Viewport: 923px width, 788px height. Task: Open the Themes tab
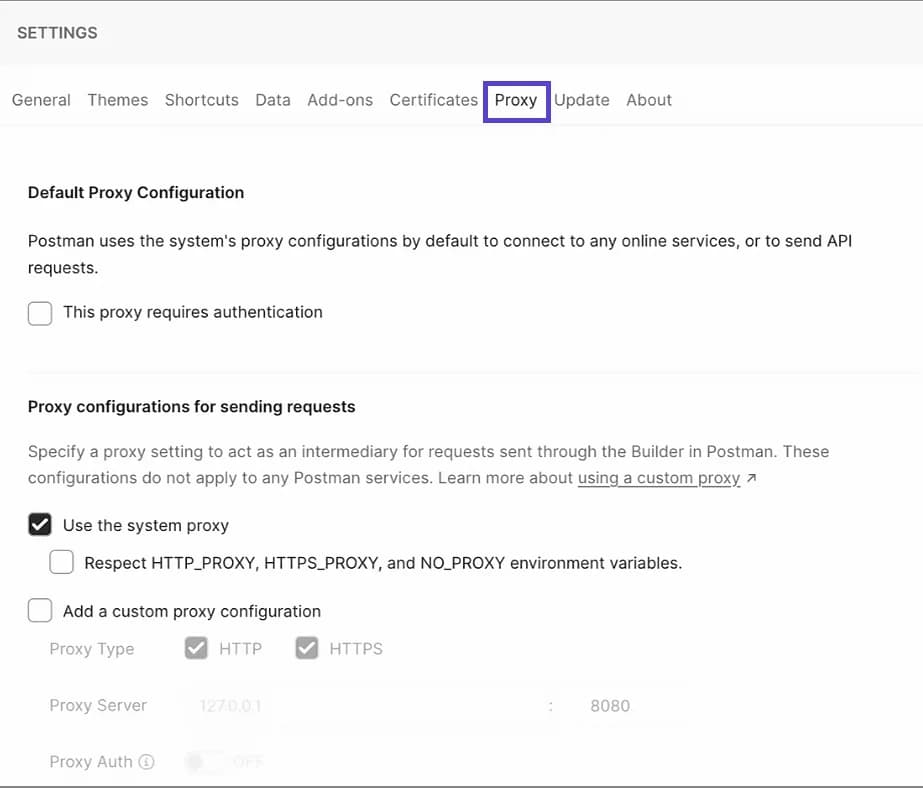coord(117,100)
